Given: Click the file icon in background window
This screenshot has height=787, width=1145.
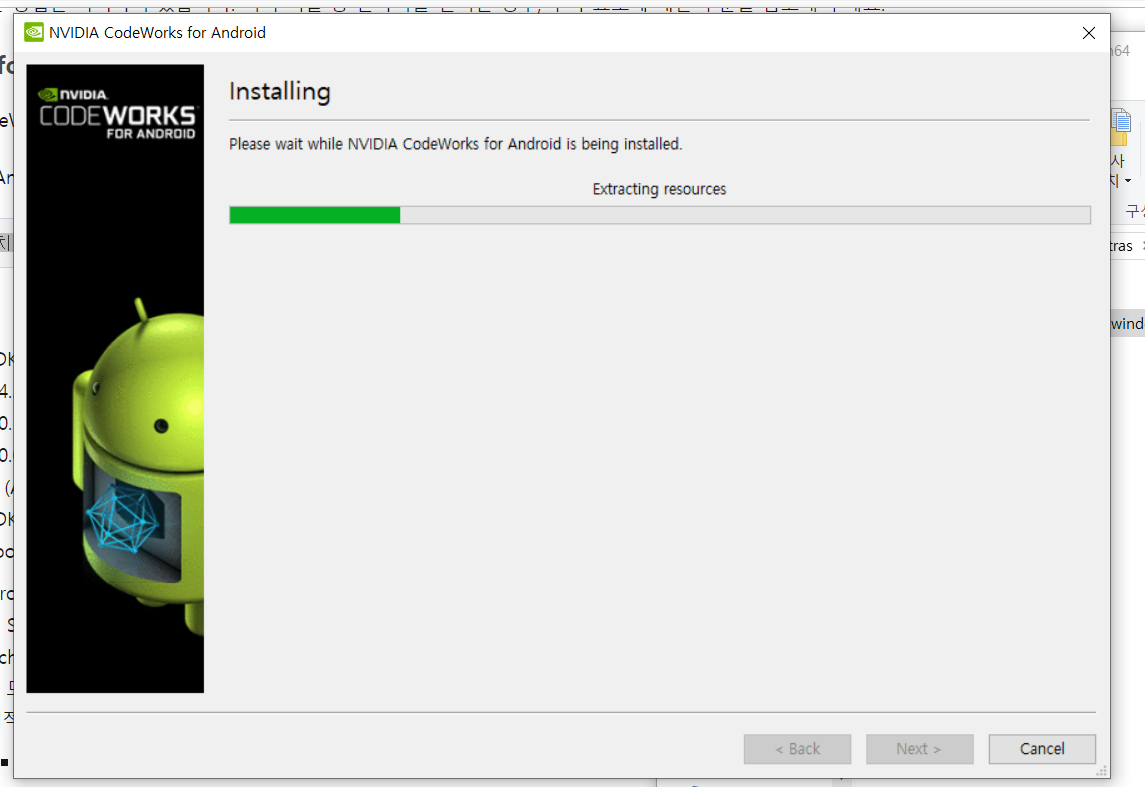Looking at the screenshot, I should 1121,127.
